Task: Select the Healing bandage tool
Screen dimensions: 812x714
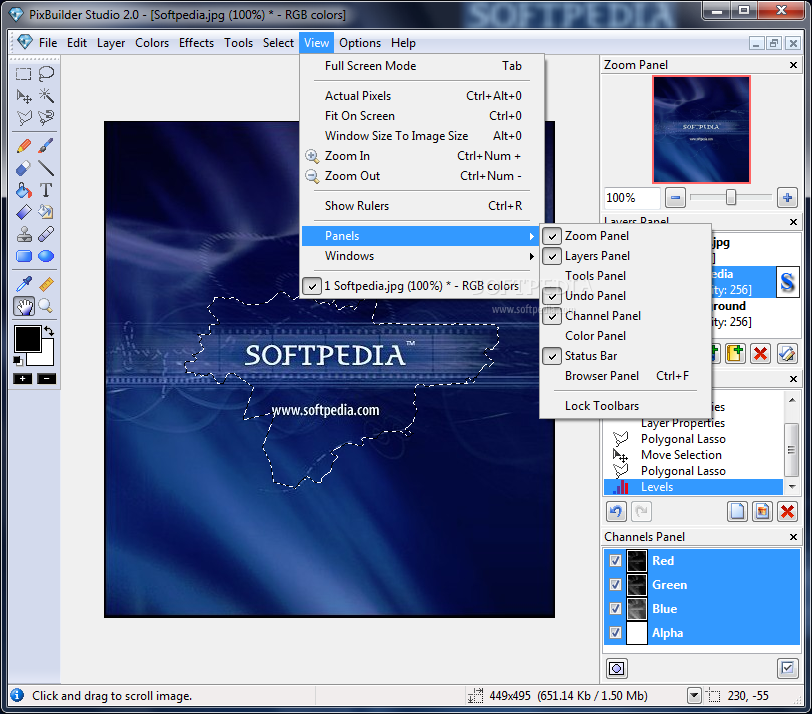Action: point(46,234)
